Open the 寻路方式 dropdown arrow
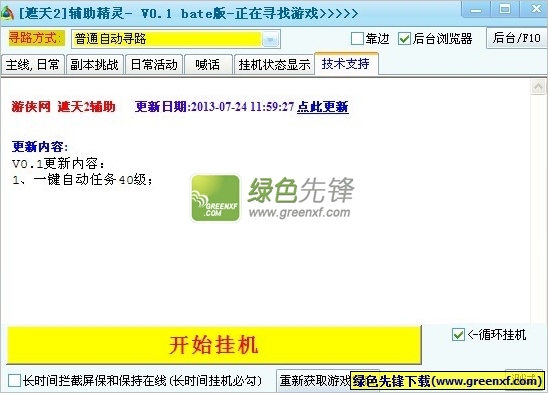 tap(270, 39)
